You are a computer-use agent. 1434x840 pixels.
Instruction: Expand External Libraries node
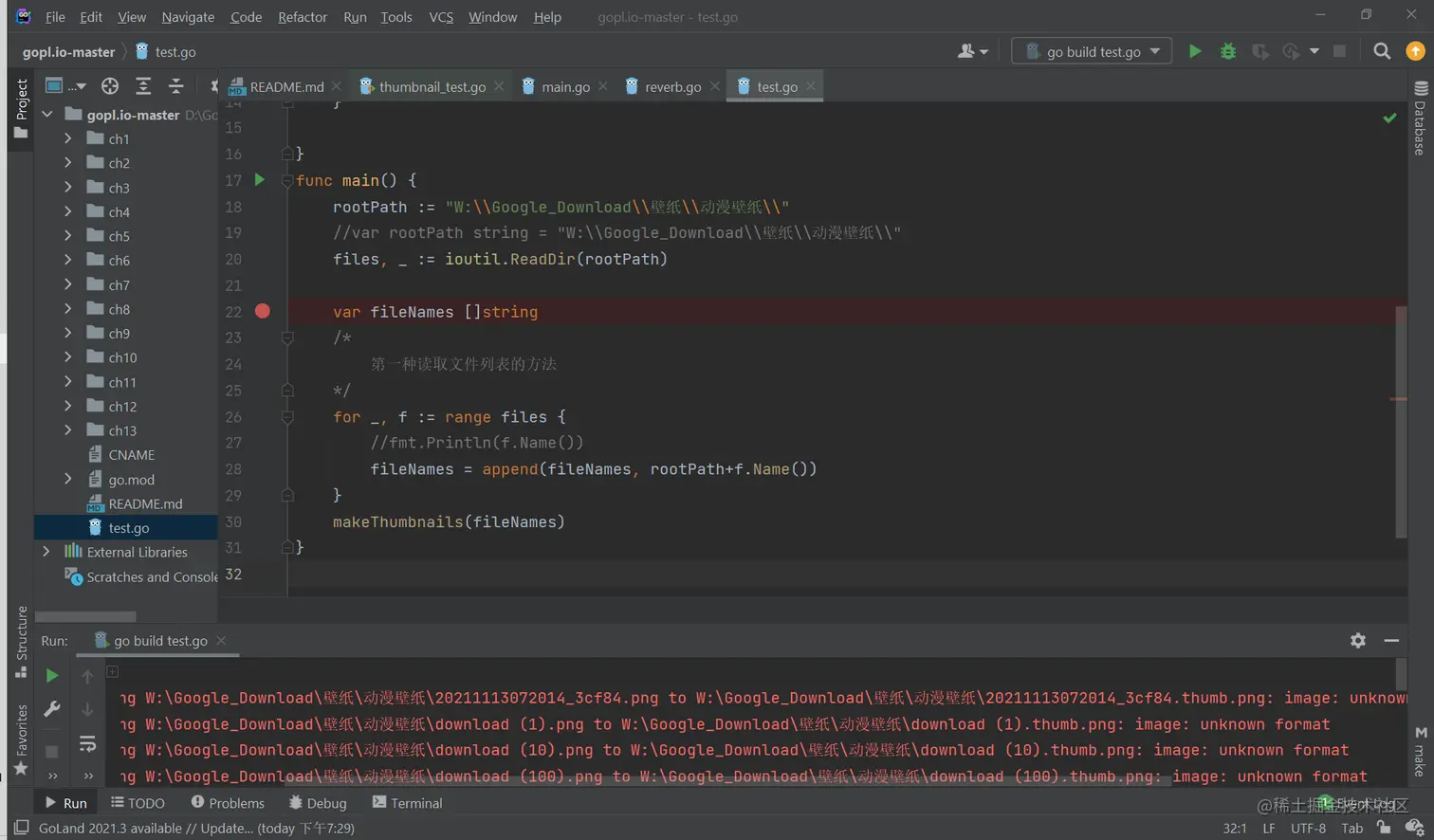click(46, 552)
